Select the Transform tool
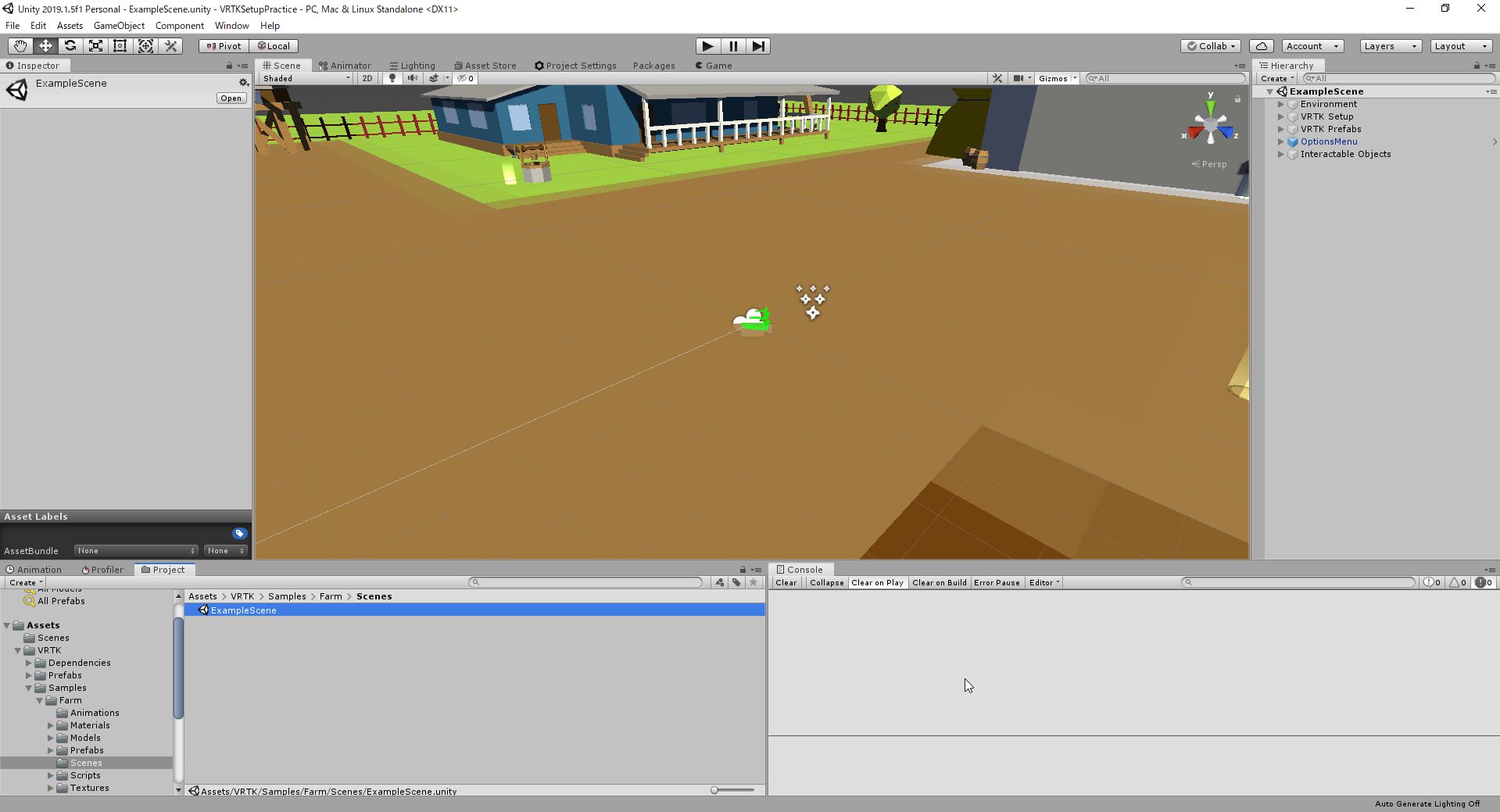This screenshot has width=1500, height=812. tap(145, 46)
